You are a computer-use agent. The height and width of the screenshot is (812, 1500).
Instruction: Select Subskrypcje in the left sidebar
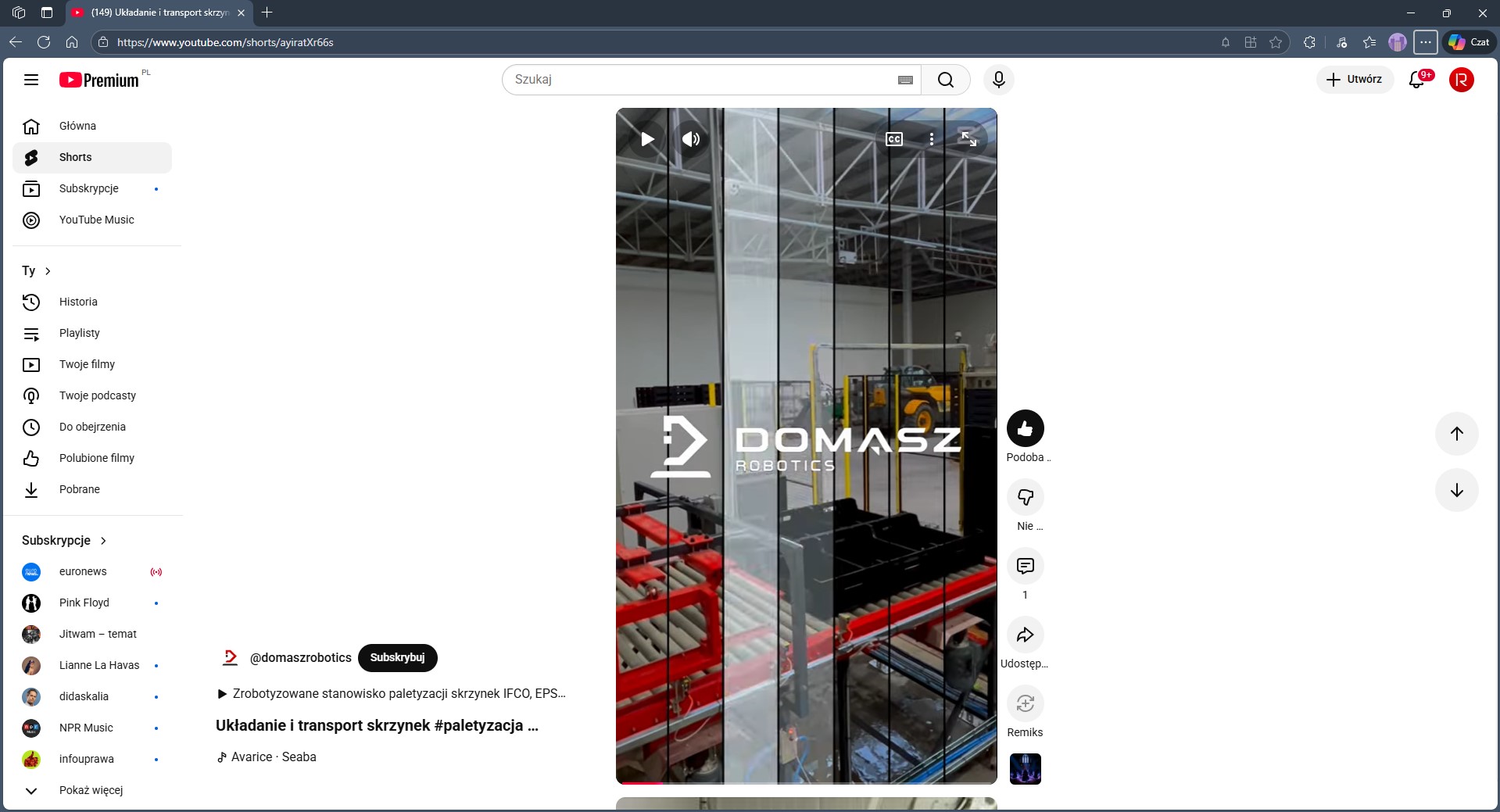88,188
